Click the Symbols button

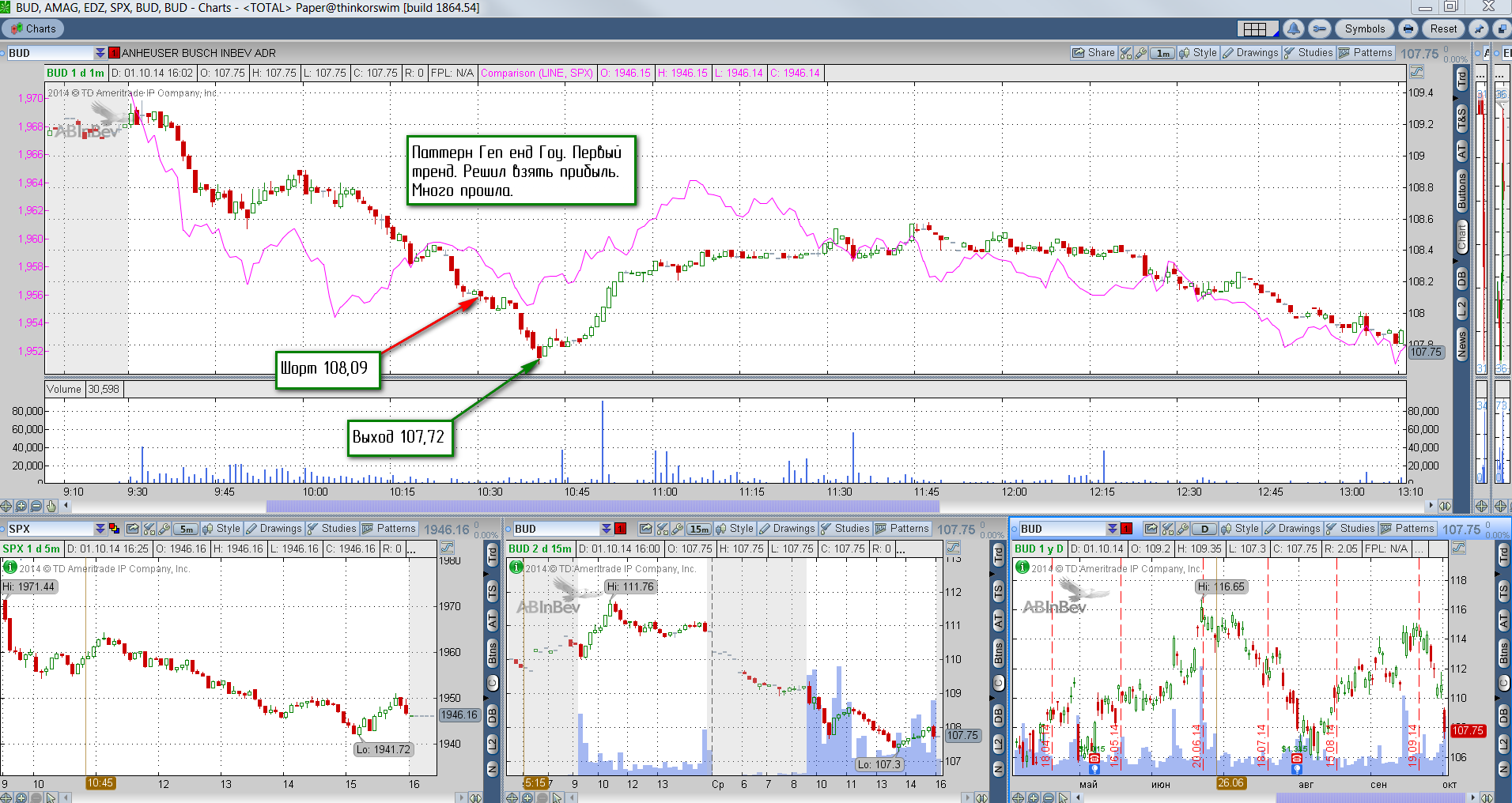pos(1365,29)
